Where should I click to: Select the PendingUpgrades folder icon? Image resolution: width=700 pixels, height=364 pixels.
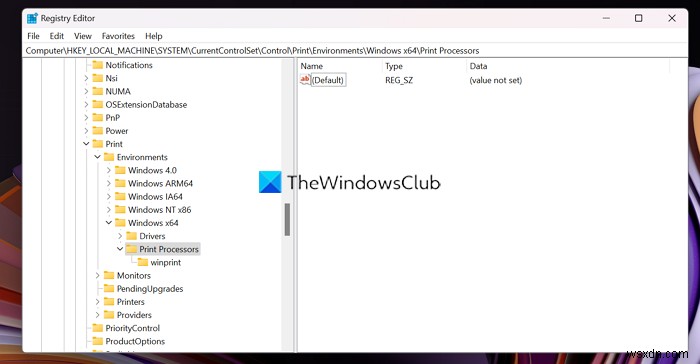coord(109,289)
